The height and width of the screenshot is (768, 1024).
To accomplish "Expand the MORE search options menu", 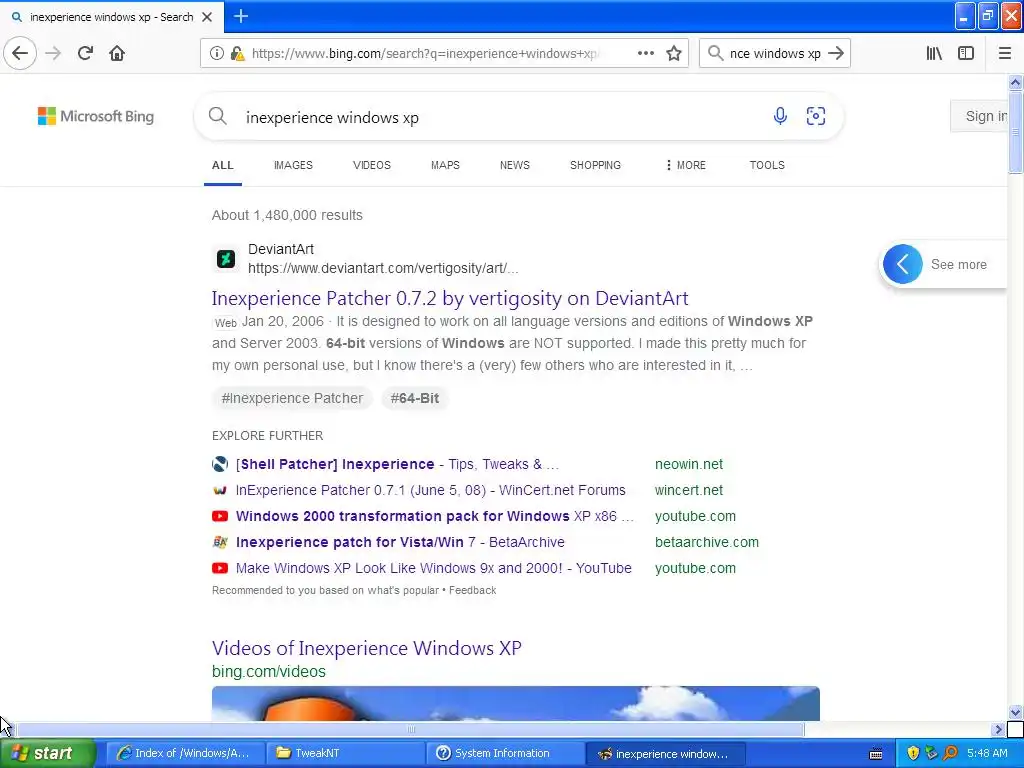I will tap(686, 165).
